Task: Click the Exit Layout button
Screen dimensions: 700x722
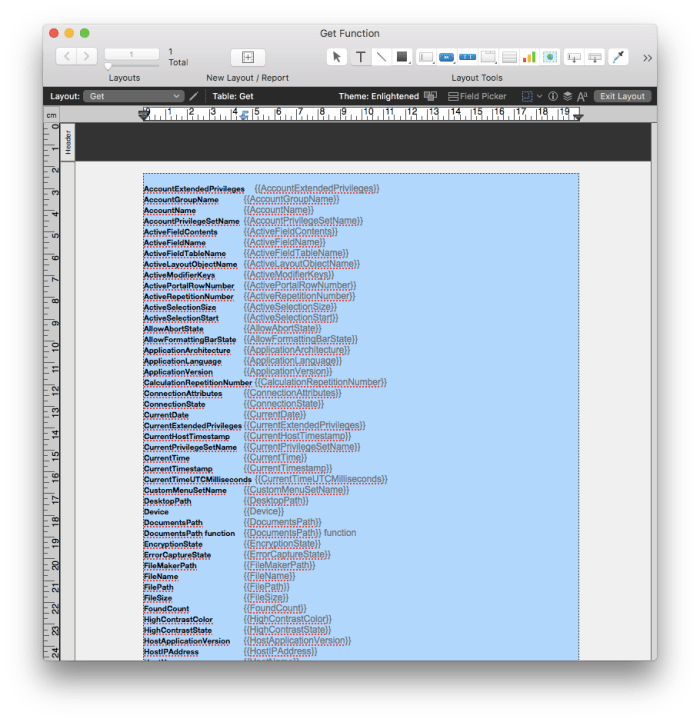Action: pos(622,96)
